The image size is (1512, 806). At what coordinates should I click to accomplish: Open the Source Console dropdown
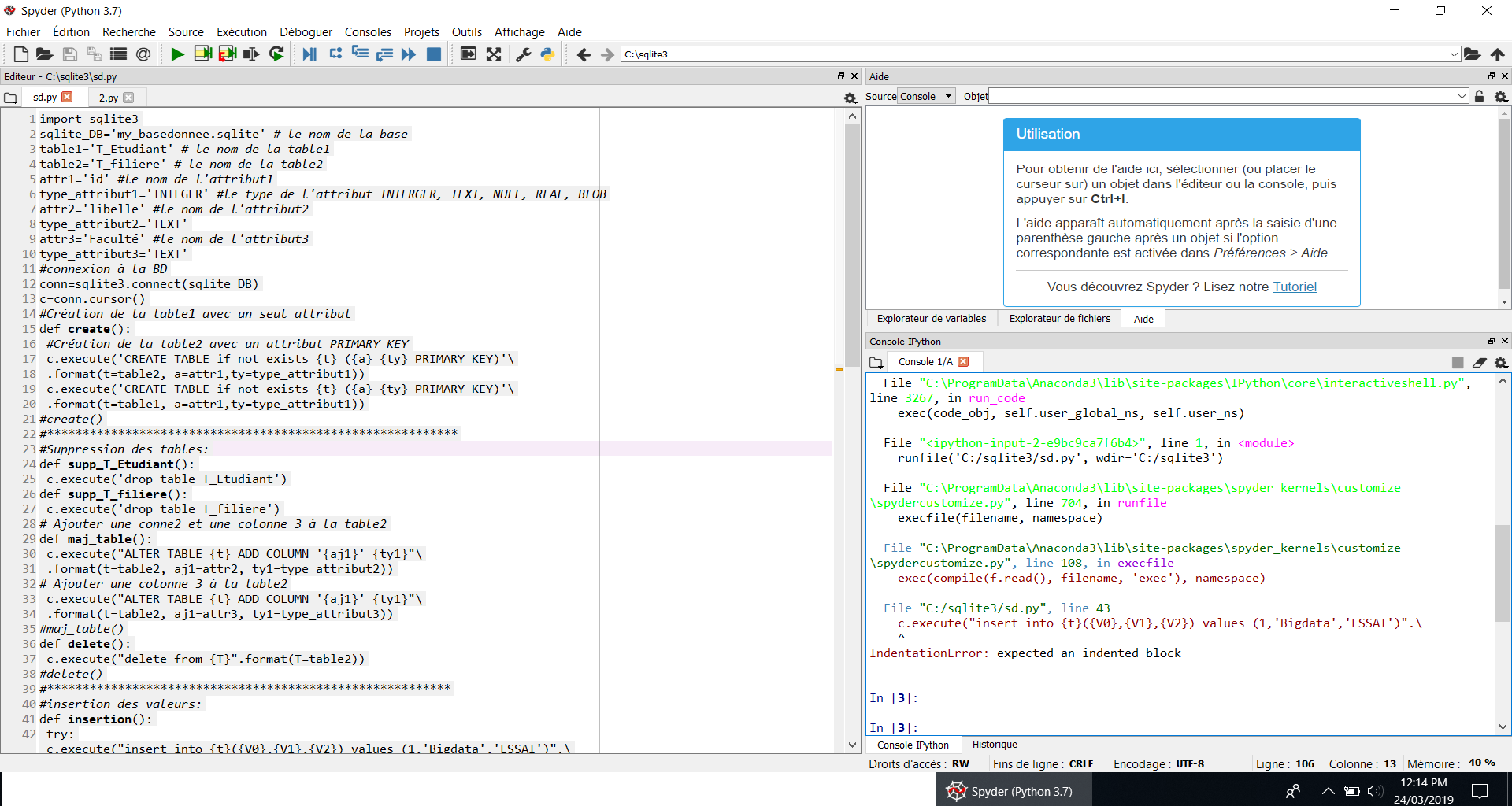[926, 96]
